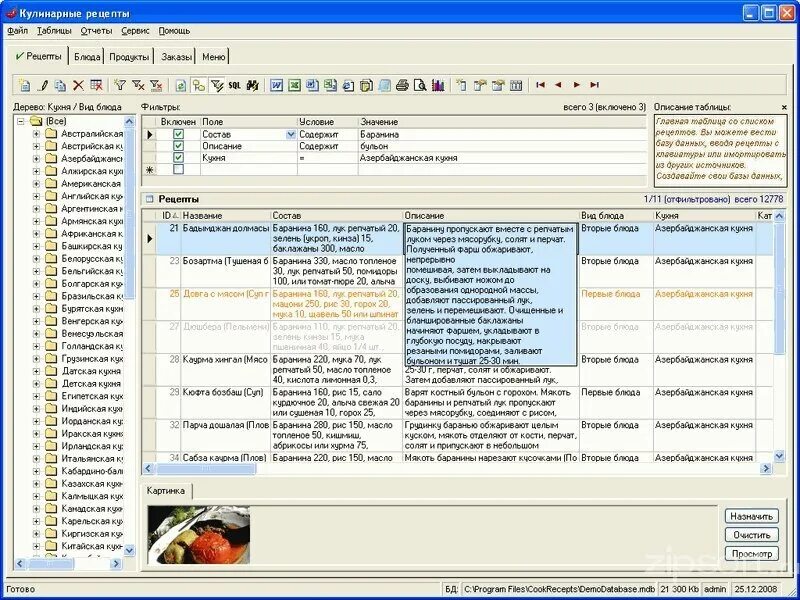
Task: Open the Отчеты menu
Action: point(96,31)
